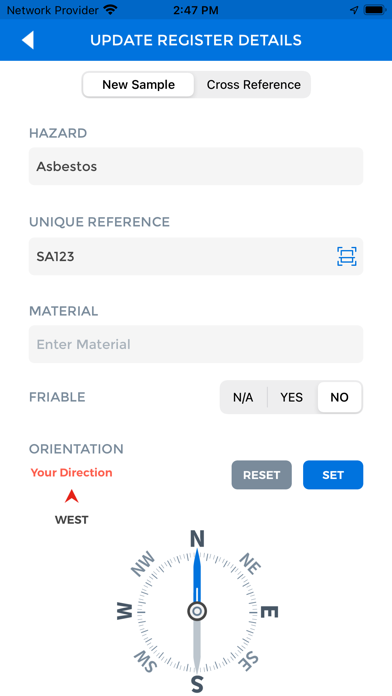
Task: Click the compass center pivot
Action: point(197,611)
